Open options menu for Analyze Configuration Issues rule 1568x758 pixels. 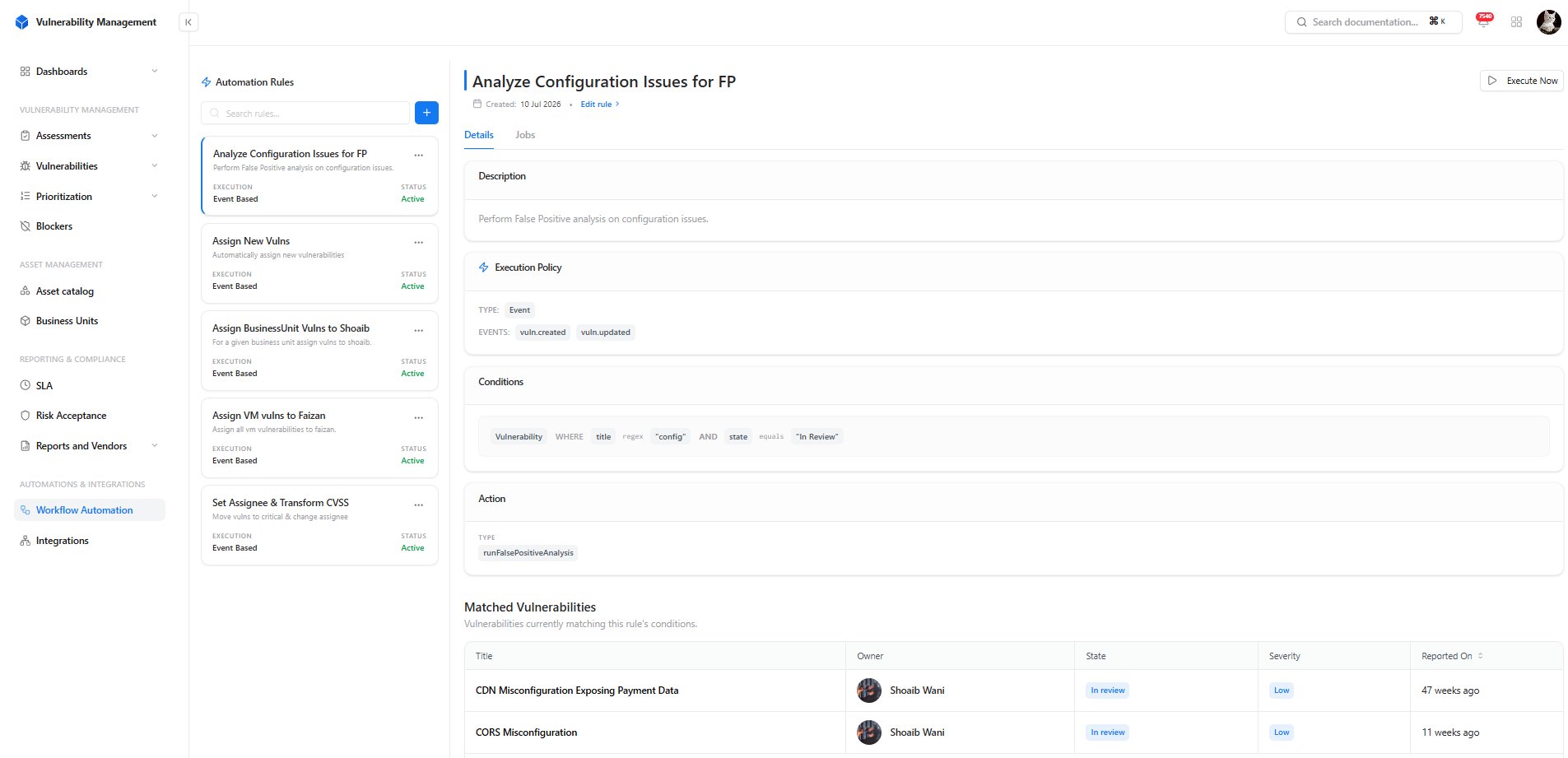pos(418,155)
